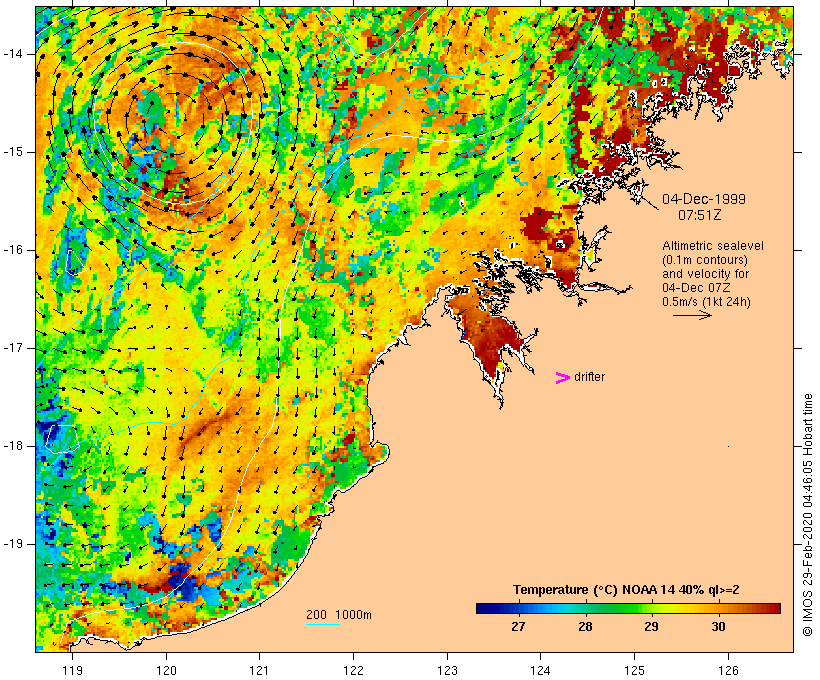Viewport: 820px width, 680px height.
Task: Click the 'and velocity for' text
Action: pos(705,274)
